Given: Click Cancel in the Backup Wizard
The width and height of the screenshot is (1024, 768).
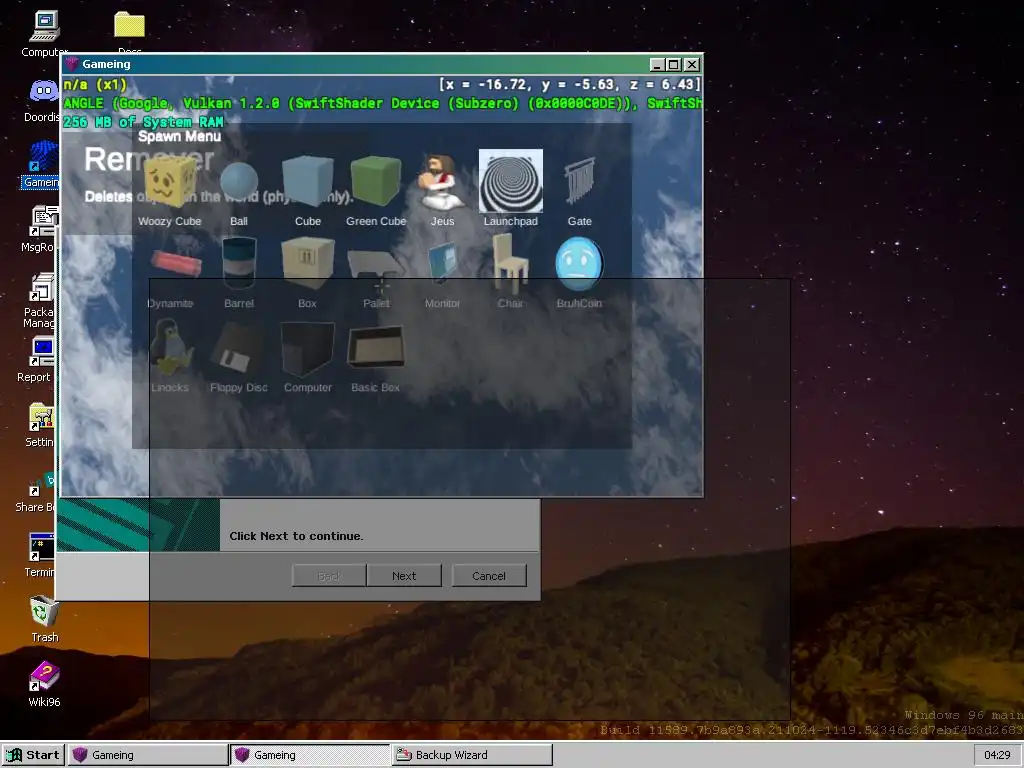Looking at the screenshot, I should coord(489,575).
